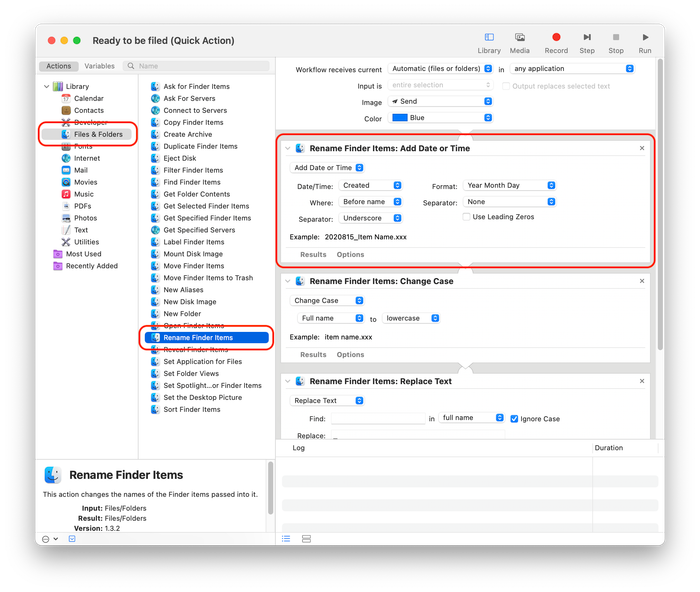Screen dimensions: 700x592
Task: Select Movies category
Action: pyautogui.click(x=85, y=182)
